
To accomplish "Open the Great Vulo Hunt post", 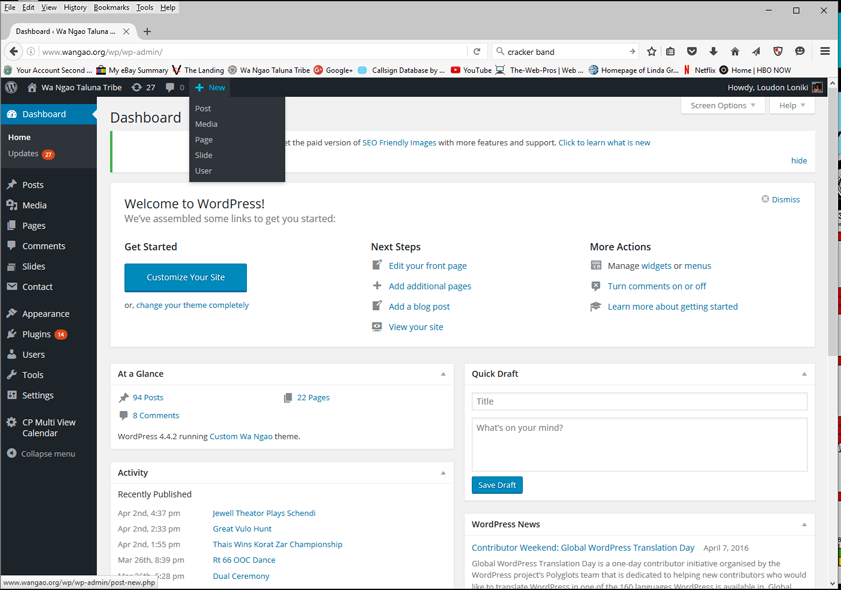I will pyautogui.click(x=242, y=528).
